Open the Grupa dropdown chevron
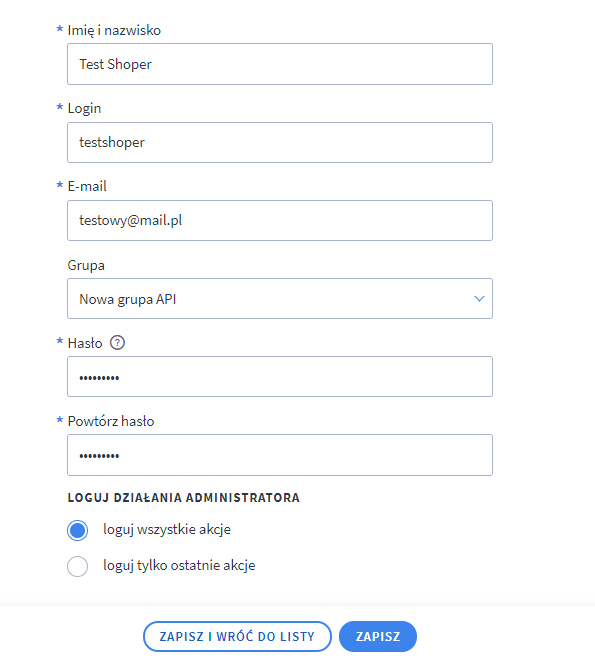Screen dimensions: 595x660 [x=479, y=298]
